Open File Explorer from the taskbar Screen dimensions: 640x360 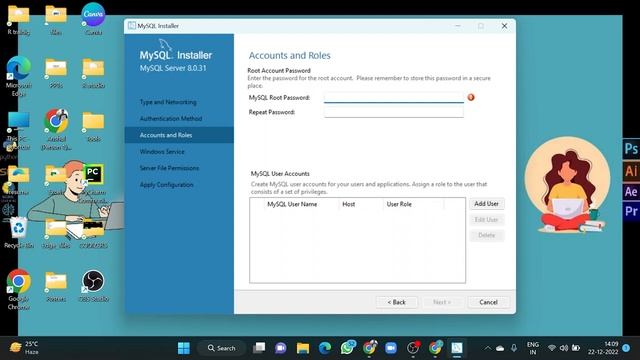pos(302,348)
